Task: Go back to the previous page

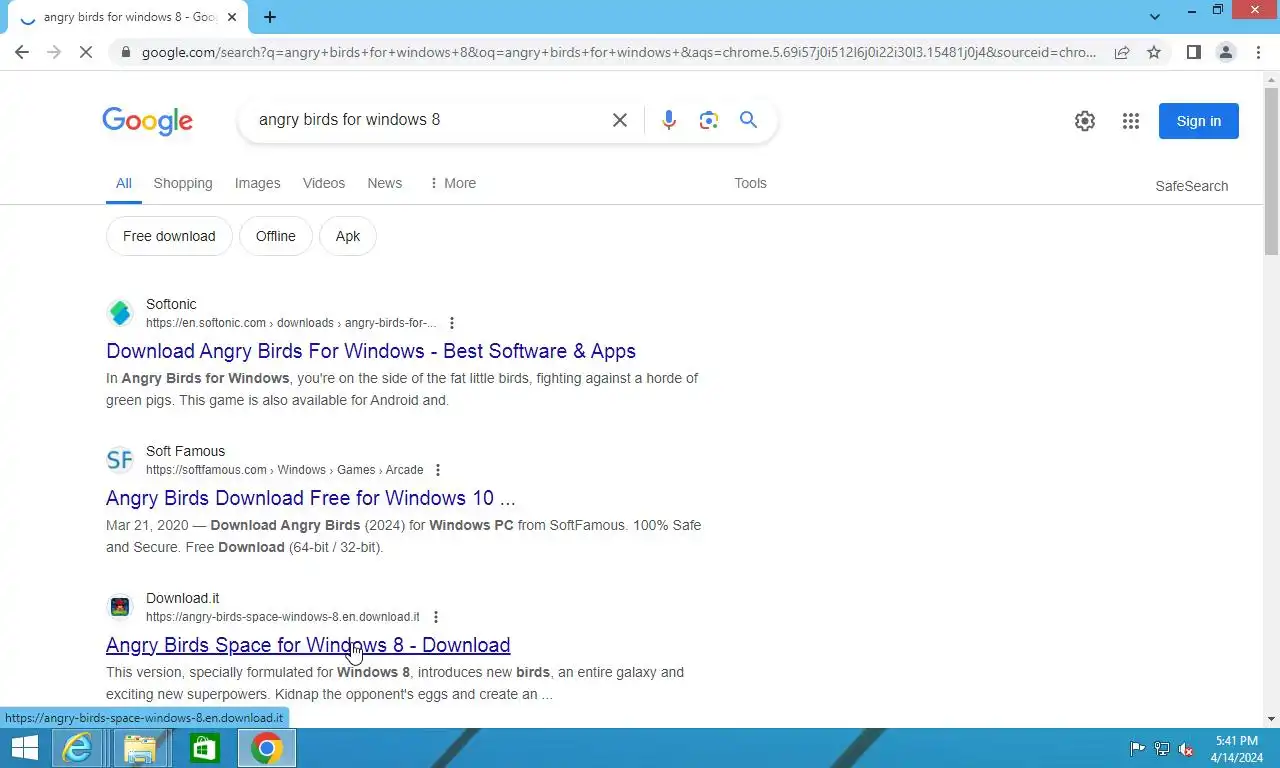Action: point(22,52)
